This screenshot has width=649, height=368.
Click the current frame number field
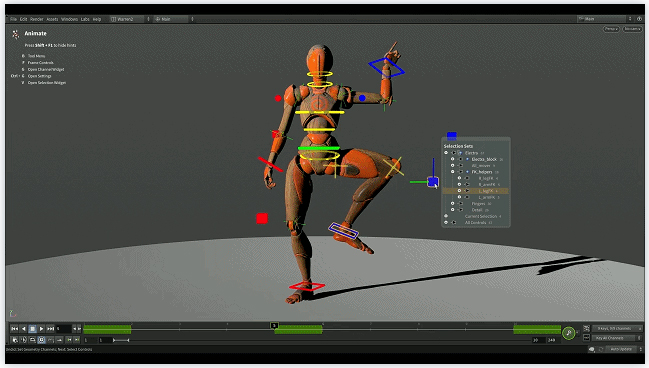[63, 329]
